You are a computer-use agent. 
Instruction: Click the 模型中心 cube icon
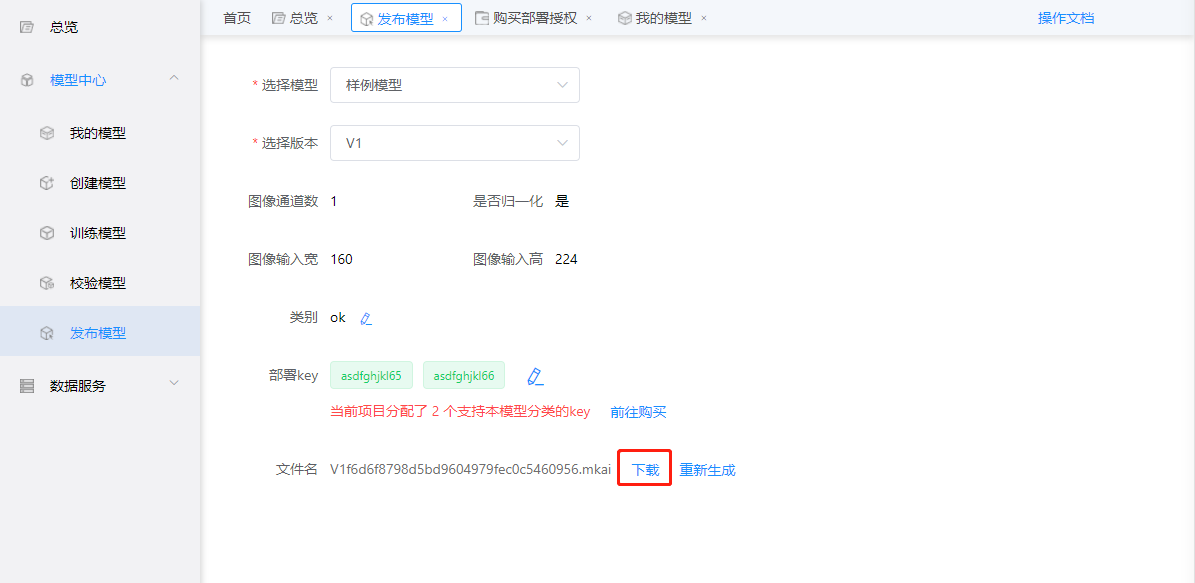tap(27, 80)
